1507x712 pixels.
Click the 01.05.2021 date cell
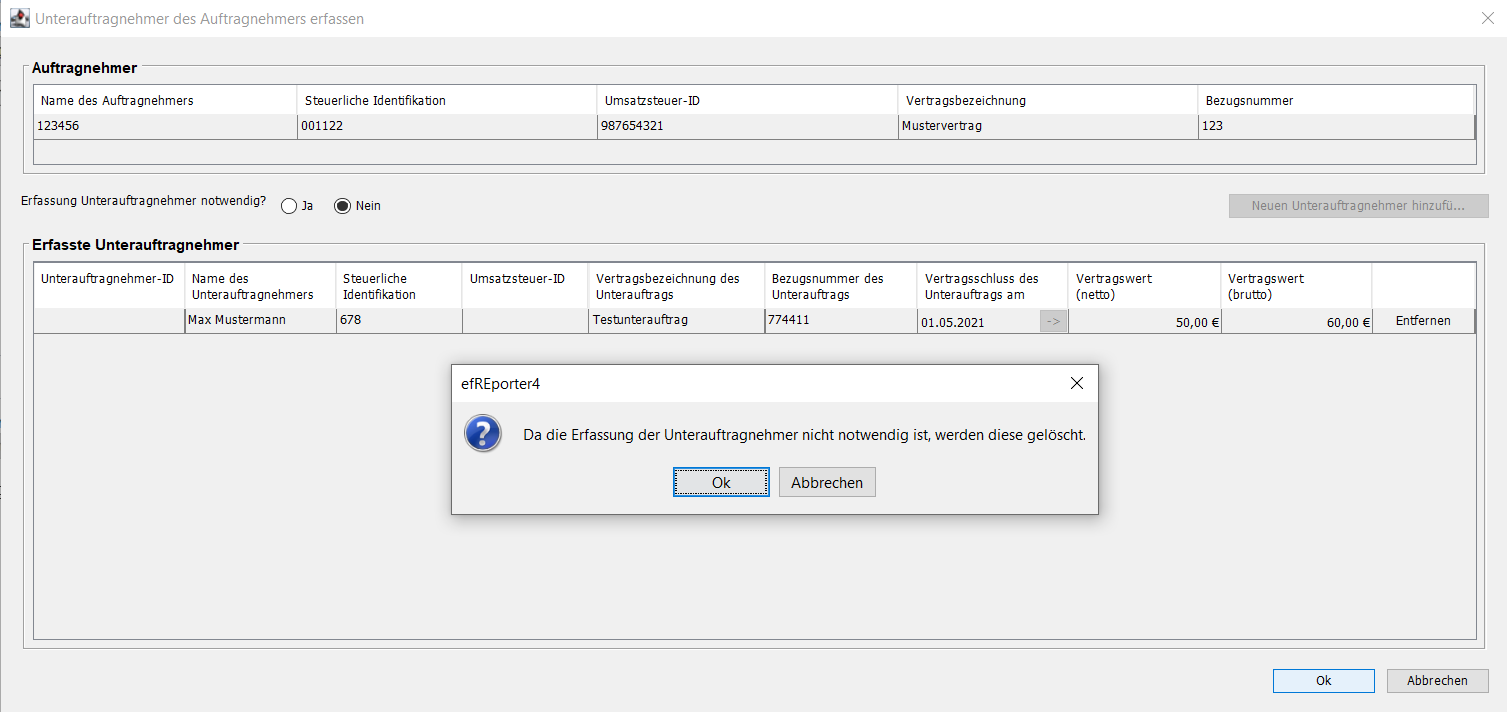[x=979, y=322]
